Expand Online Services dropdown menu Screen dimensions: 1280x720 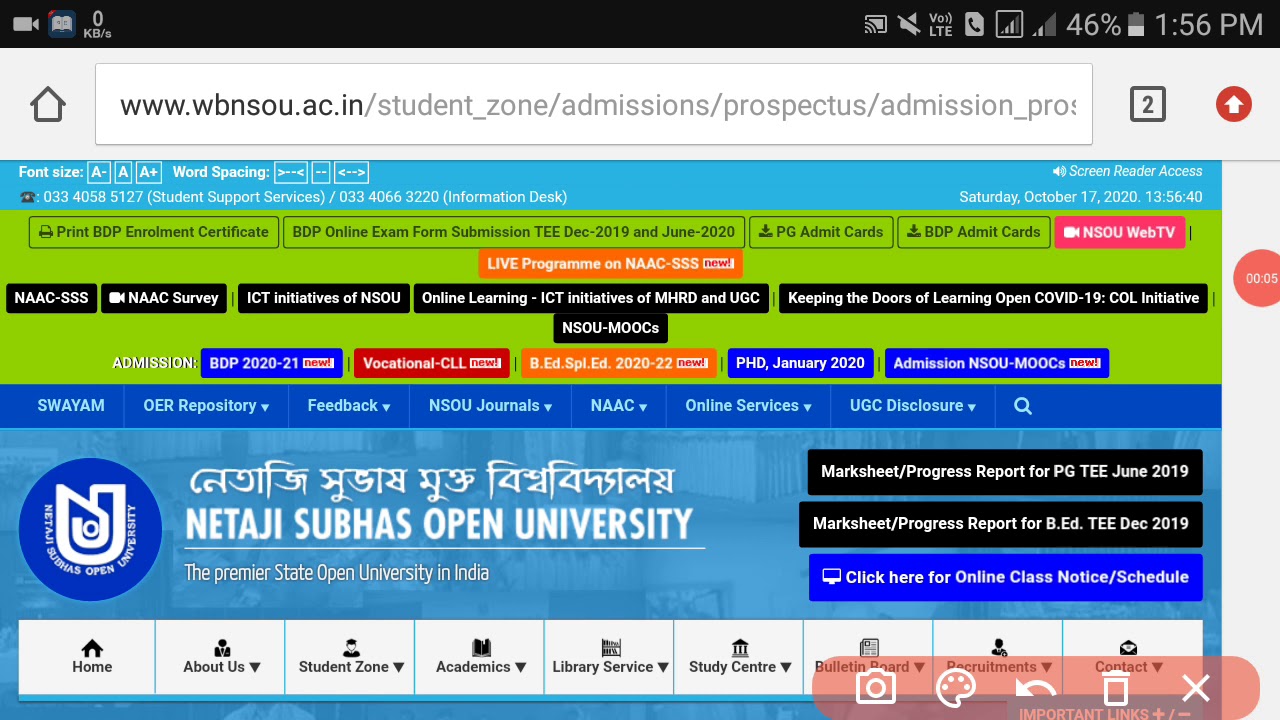(x=749, y=406)
